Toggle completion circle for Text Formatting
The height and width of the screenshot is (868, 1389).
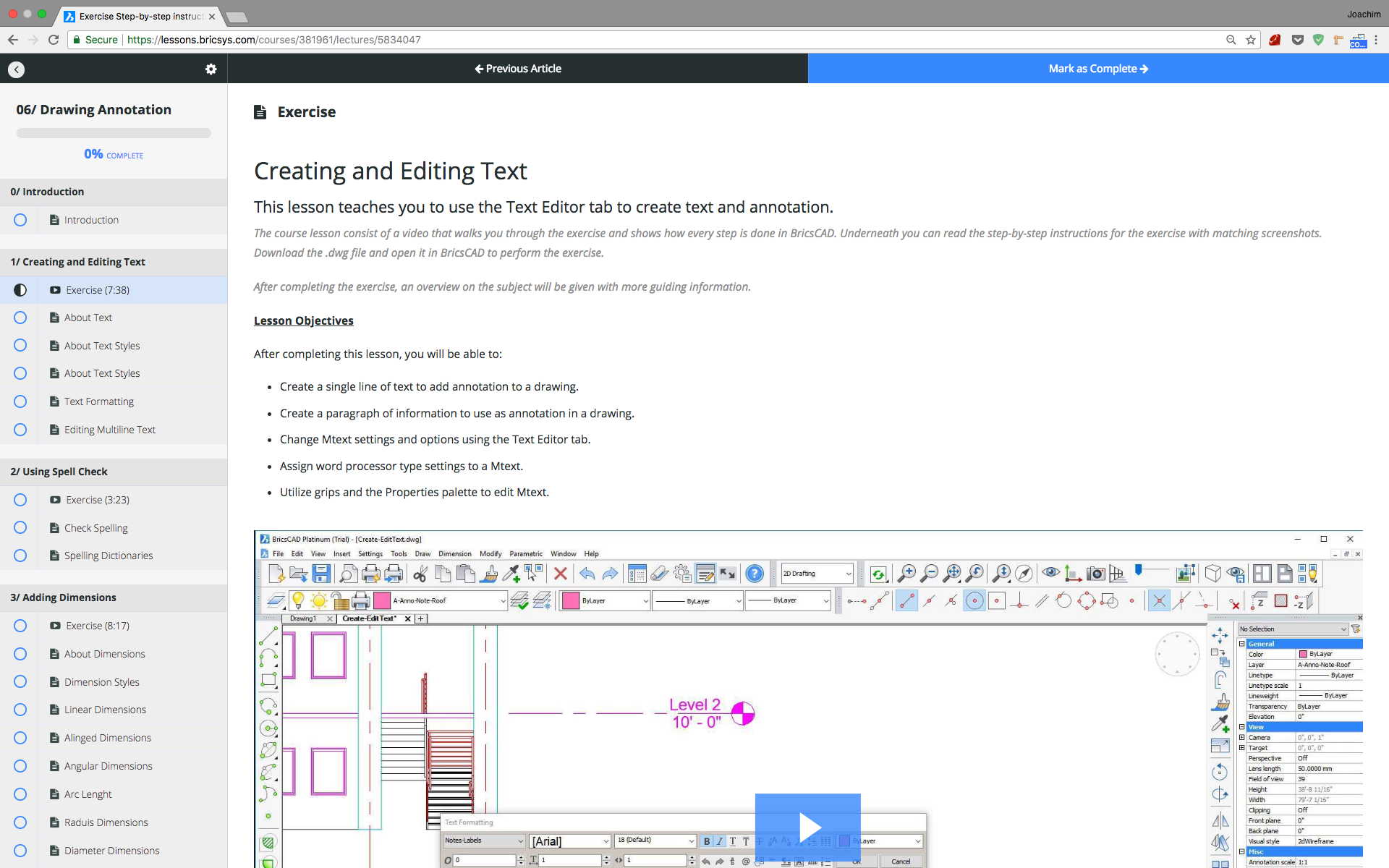click(x=20, y=401)
